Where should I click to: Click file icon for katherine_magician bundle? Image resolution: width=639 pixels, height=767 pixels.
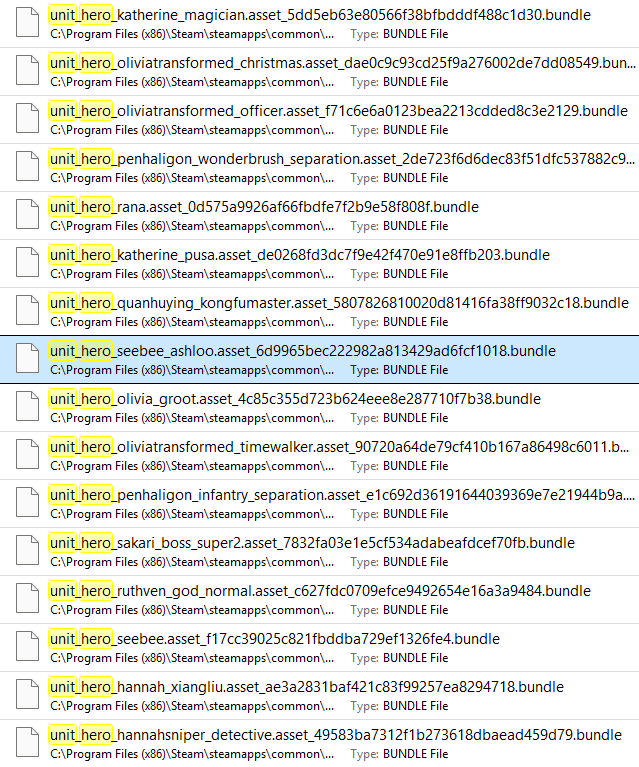tap(27, 23)
